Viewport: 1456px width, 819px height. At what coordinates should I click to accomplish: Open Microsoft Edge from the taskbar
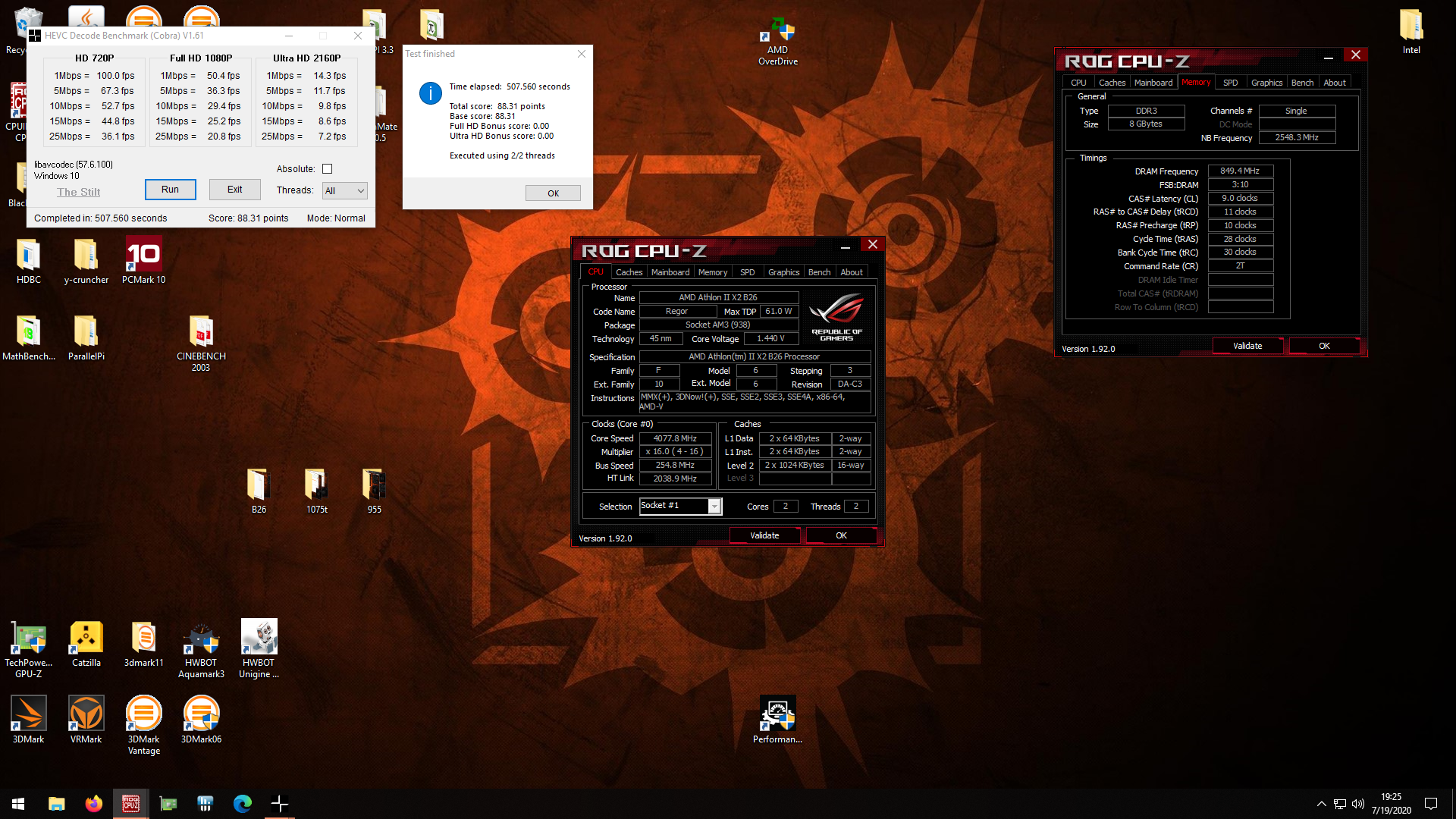pos(243,804)
